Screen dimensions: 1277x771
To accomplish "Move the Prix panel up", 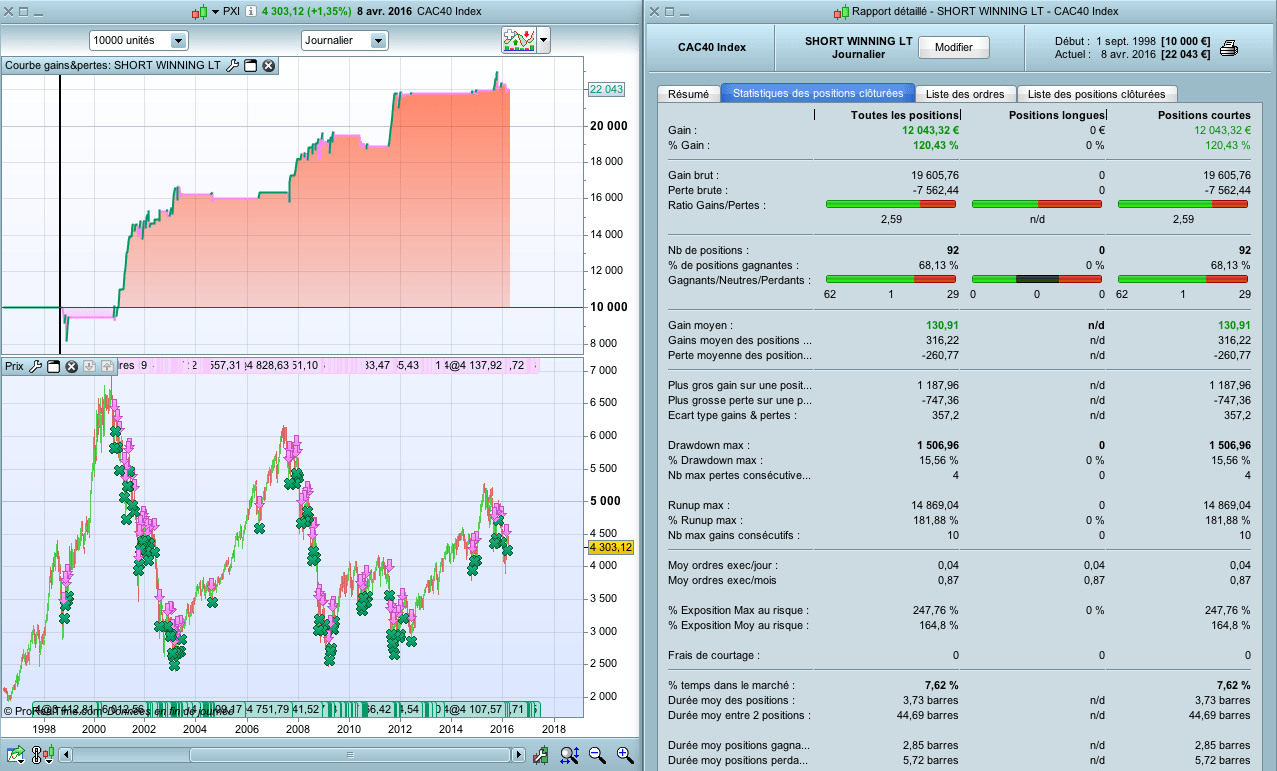I will [x=107, y=366].
